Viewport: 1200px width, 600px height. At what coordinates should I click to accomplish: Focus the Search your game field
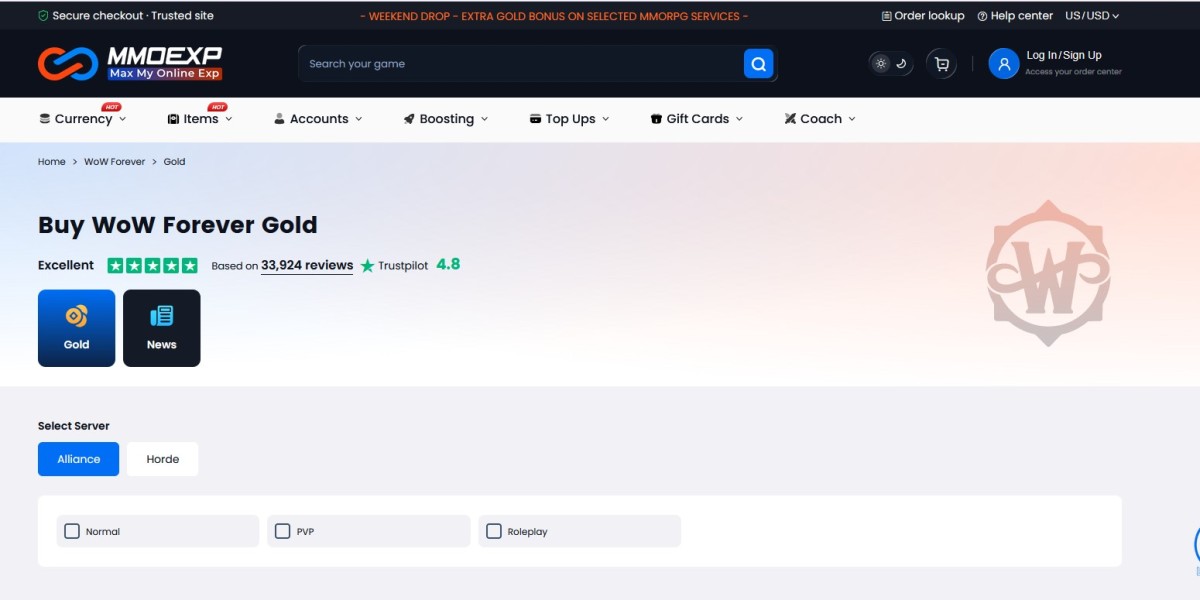coord(520,64)
